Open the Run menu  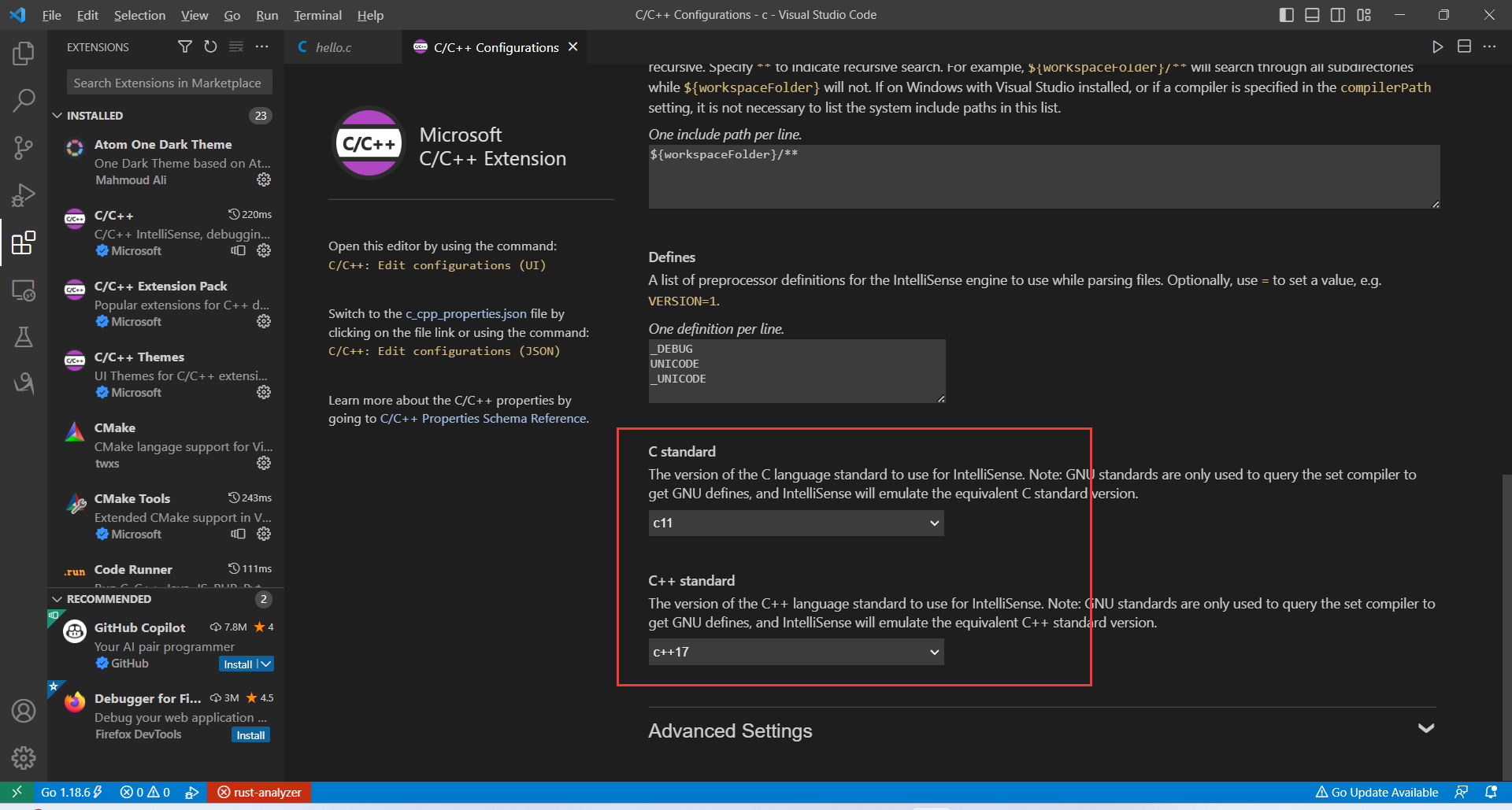pos(267,15)
